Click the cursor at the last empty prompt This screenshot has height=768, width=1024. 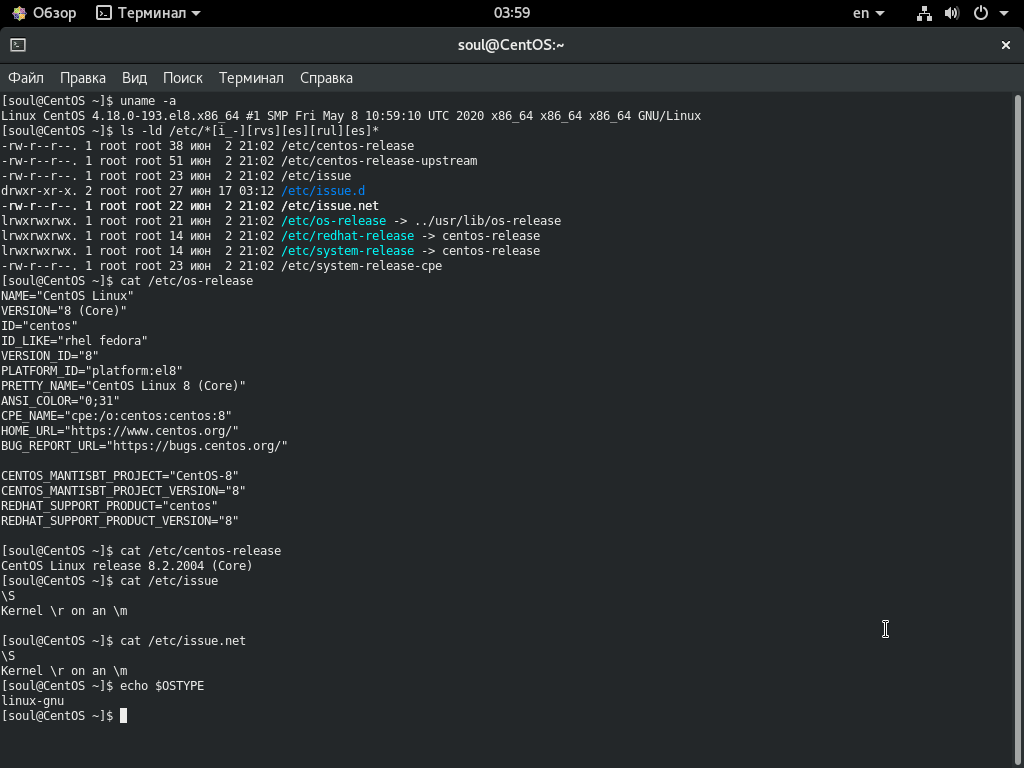tap(123, 716)
